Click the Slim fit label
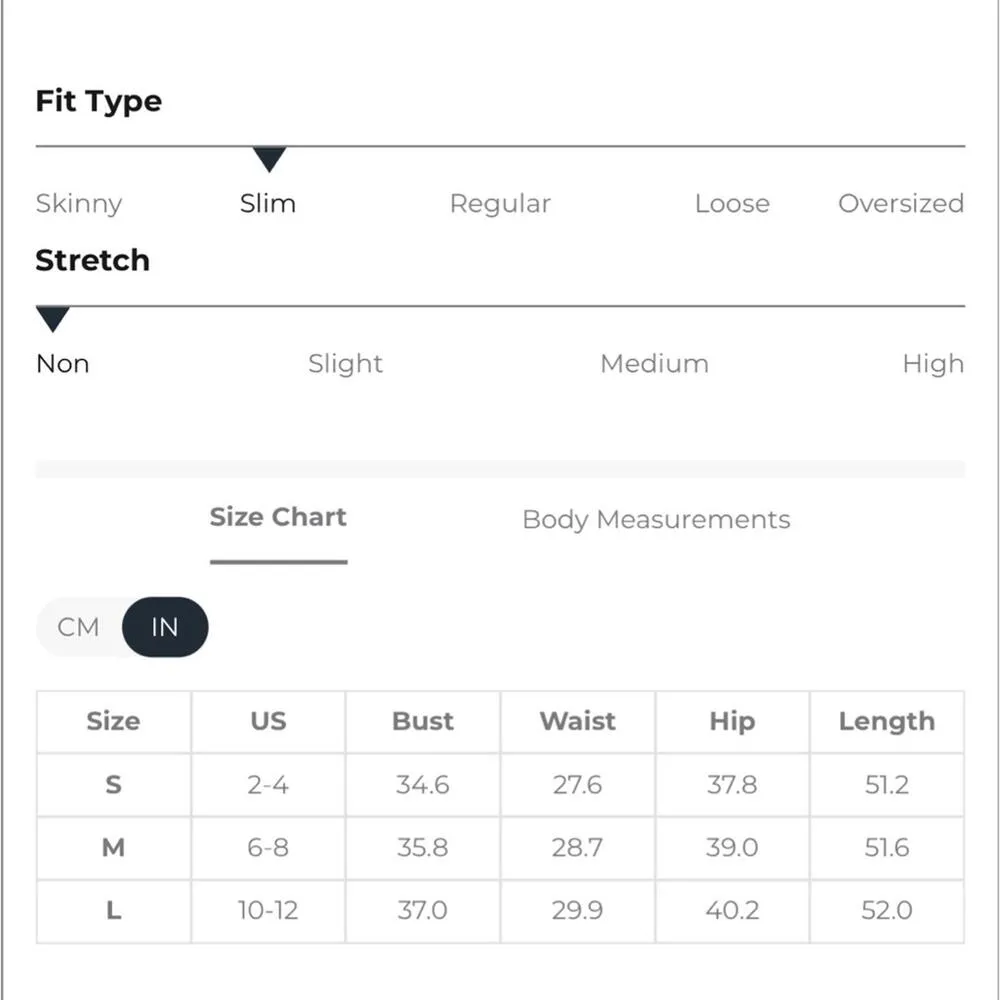Image resolution: width=1000 pixels, height=1000 pixels. (268, 204)
